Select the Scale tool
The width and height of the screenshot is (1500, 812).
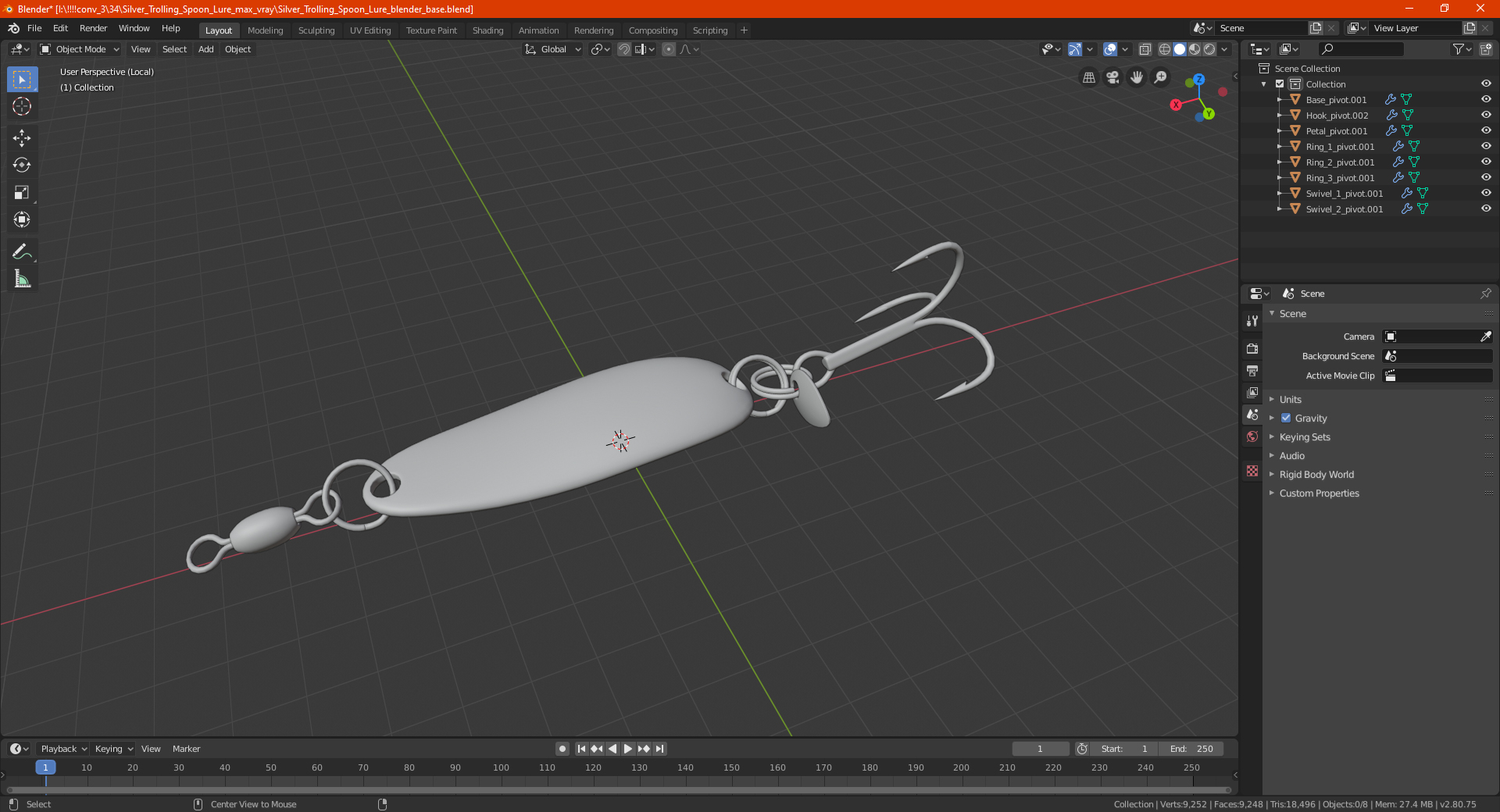coord(22,192)
